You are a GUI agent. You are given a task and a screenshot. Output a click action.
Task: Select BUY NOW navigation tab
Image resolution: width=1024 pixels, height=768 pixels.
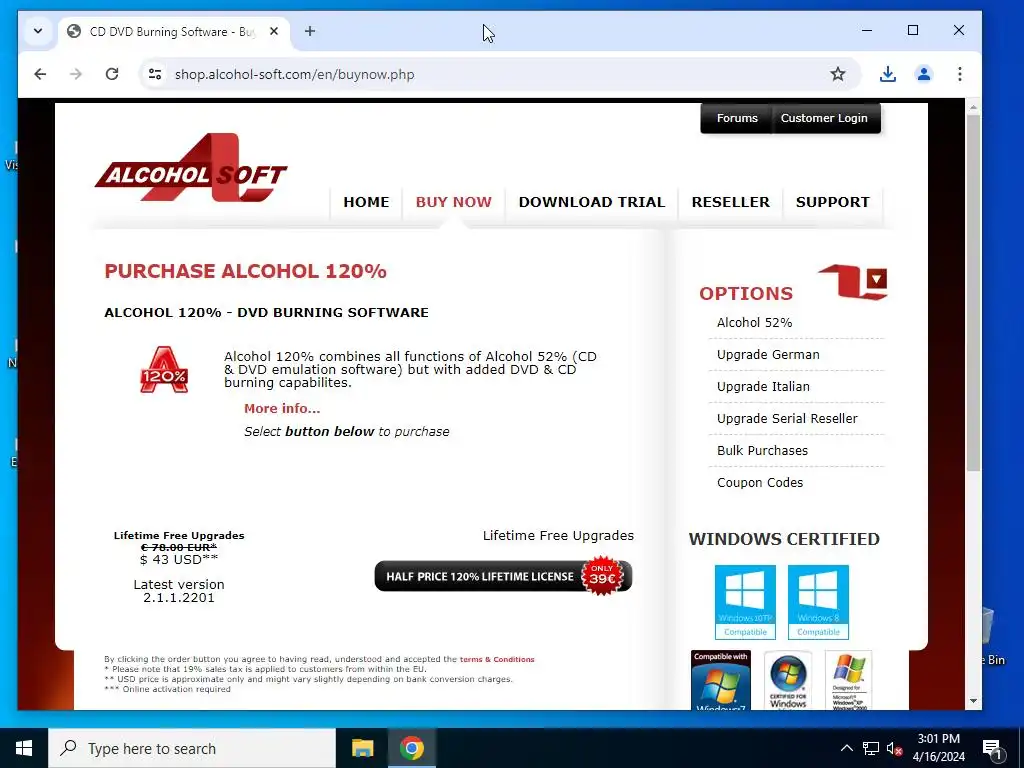point(454,202)
